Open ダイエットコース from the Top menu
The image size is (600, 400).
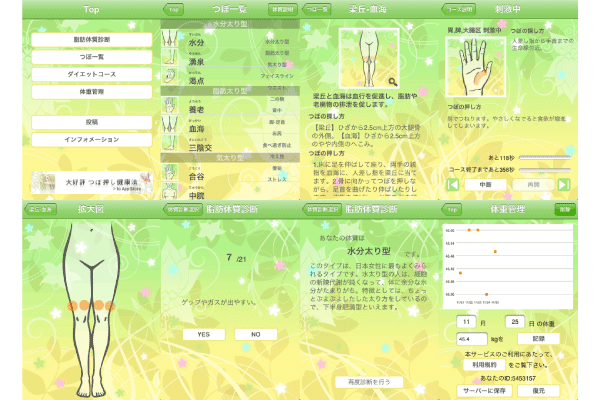click(x=78, y=75)
